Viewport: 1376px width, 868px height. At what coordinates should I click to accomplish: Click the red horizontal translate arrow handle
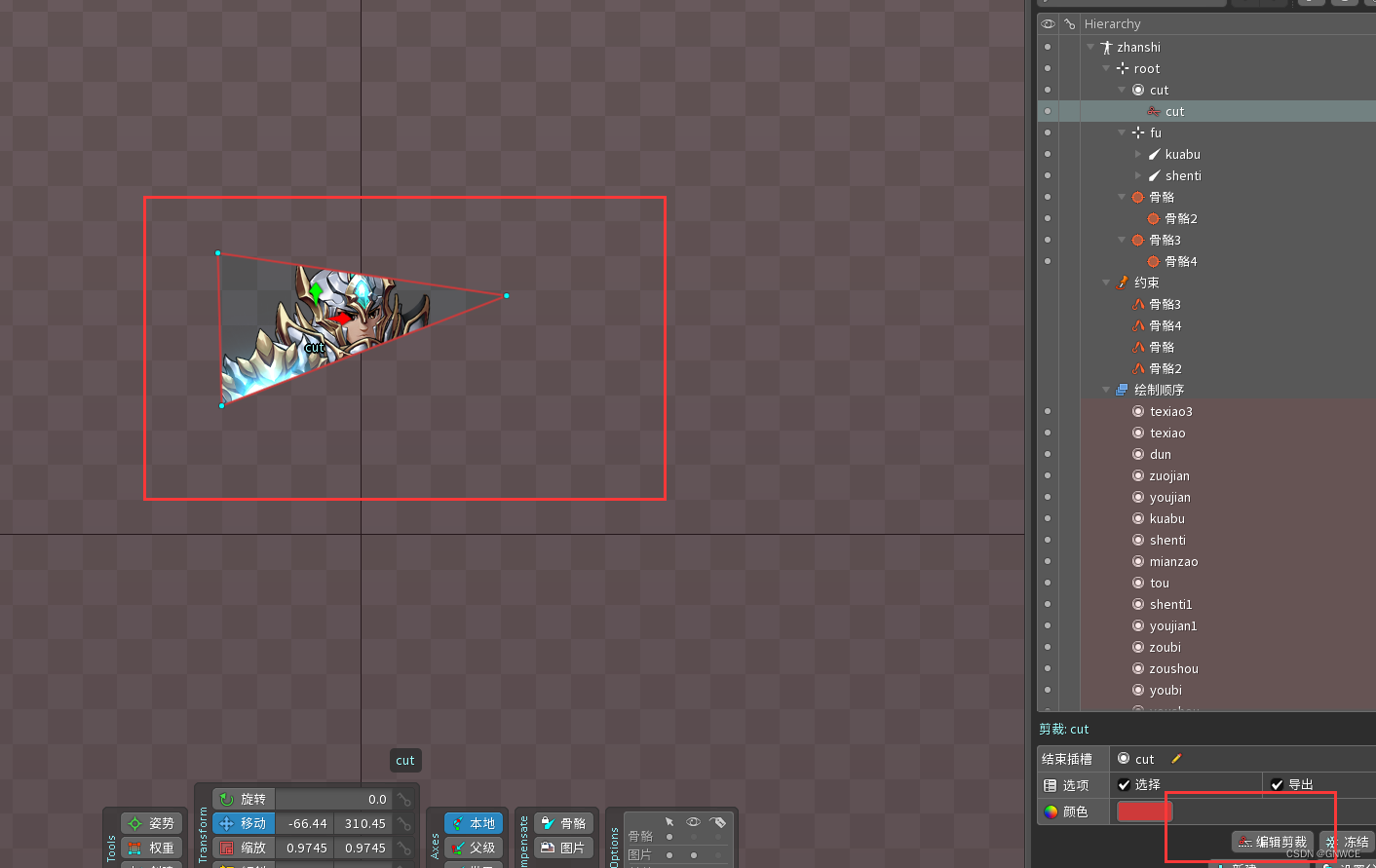tap(341, 318)
